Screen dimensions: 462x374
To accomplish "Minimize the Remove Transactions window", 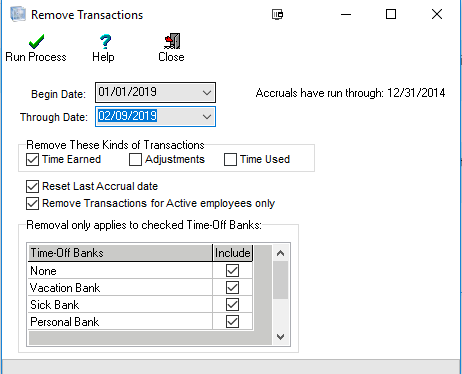I will click(346, 15).
